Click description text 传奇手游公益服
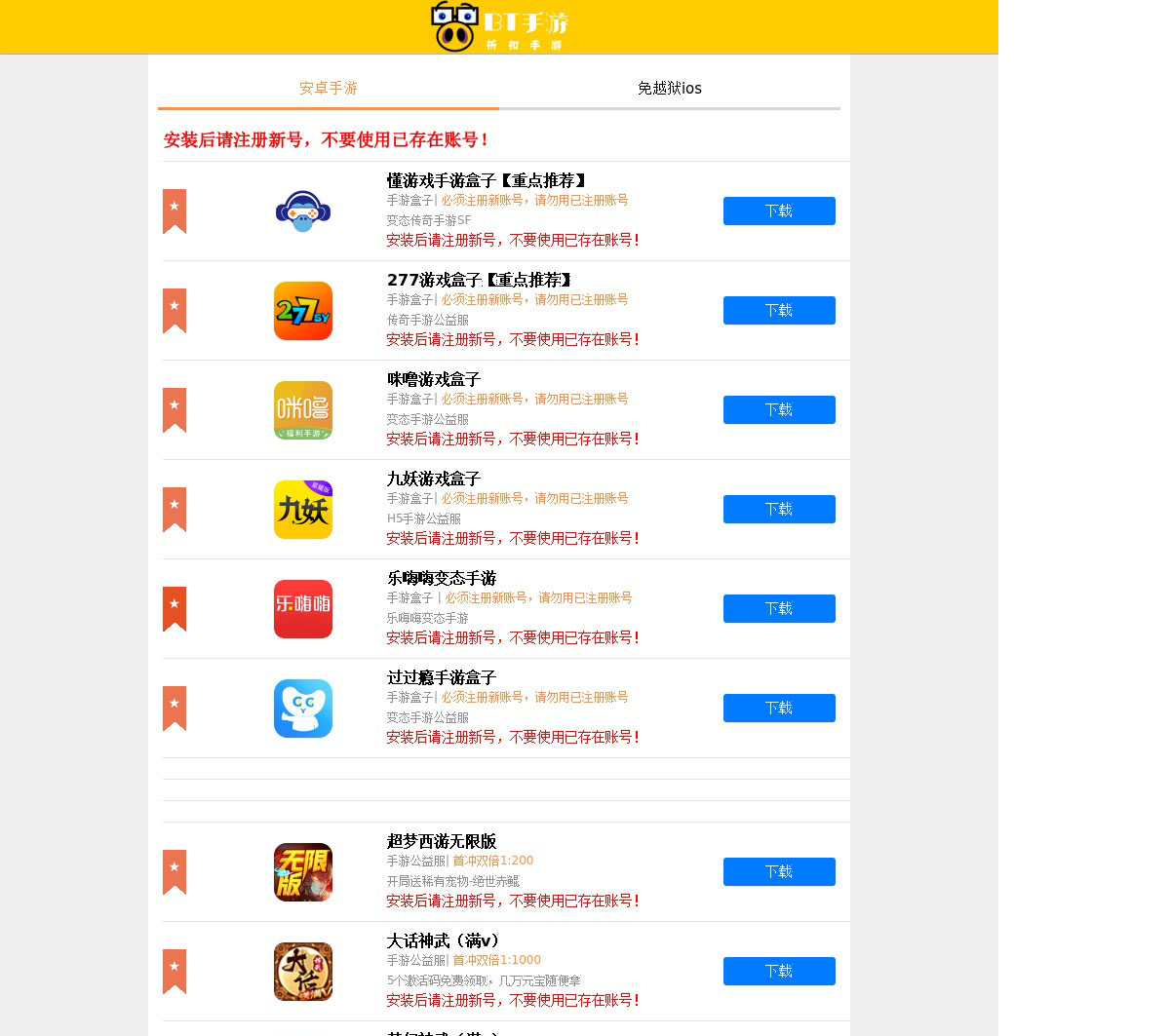The height and width of the screenshot is (1036, 1170). (428, 320)
